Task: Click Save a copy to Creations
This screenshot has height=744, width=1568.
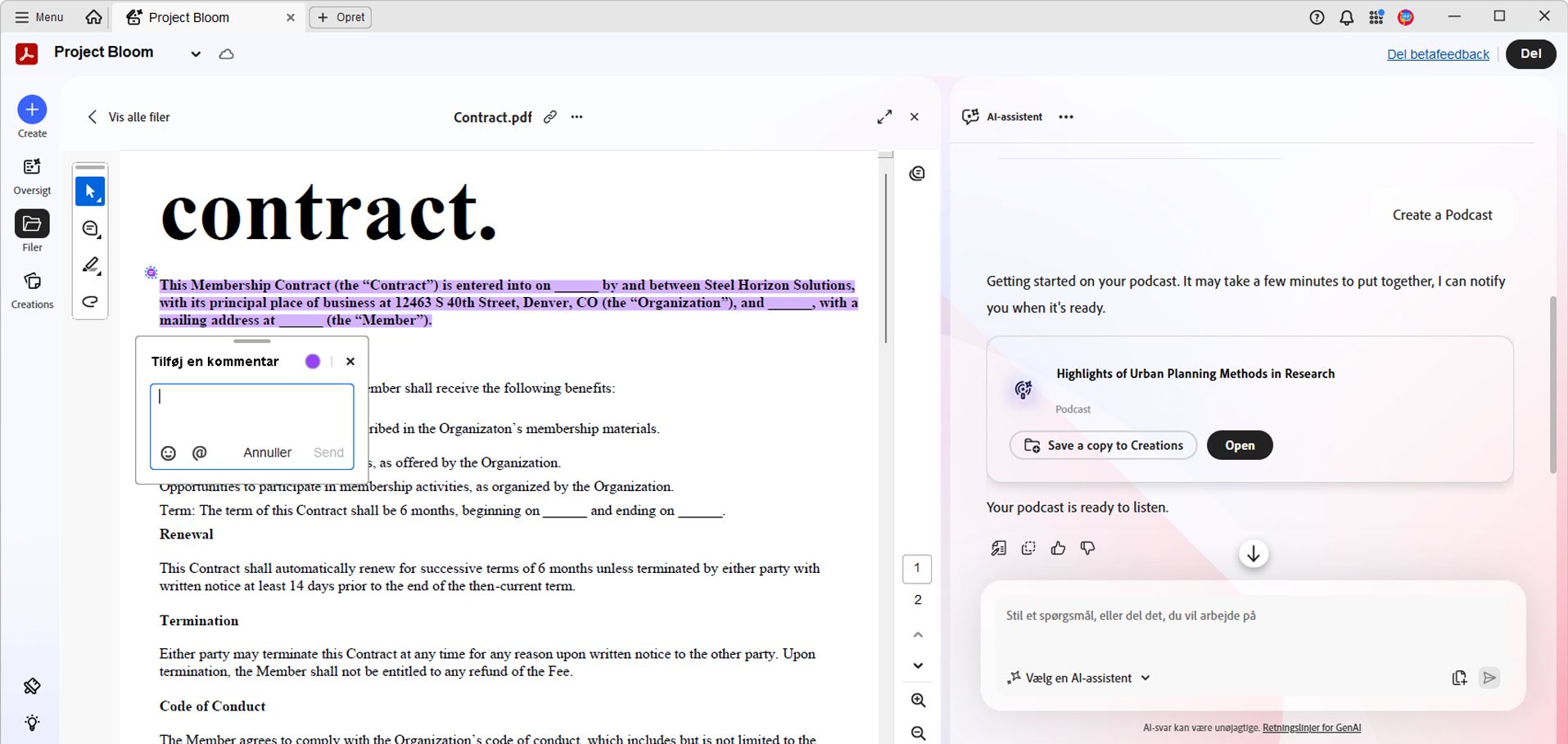Action: (x=1103, y=445)
